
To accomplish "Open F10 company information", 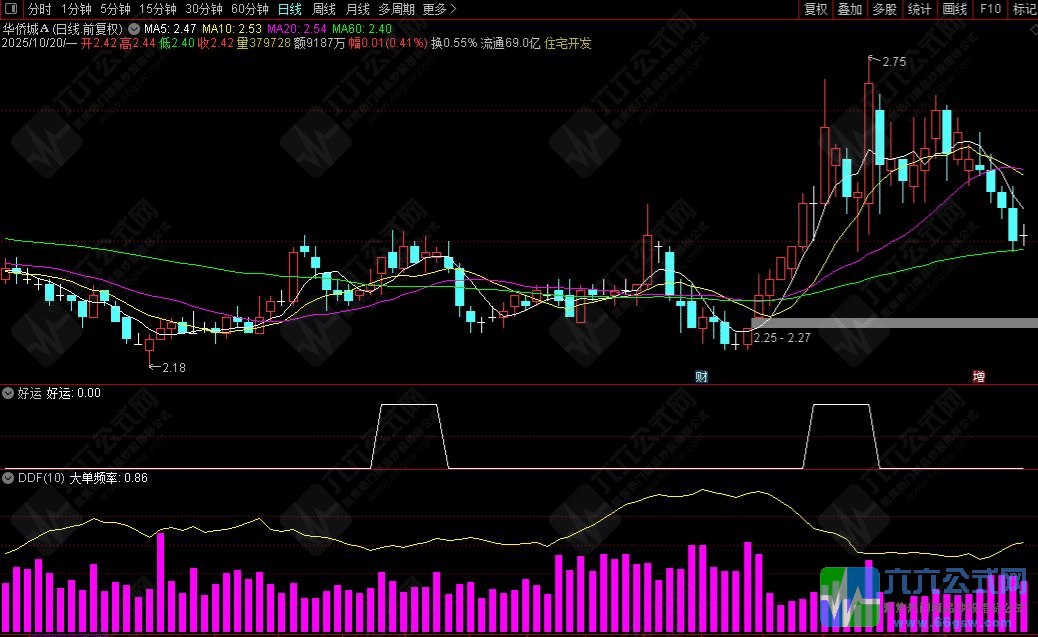I will 990,9.
